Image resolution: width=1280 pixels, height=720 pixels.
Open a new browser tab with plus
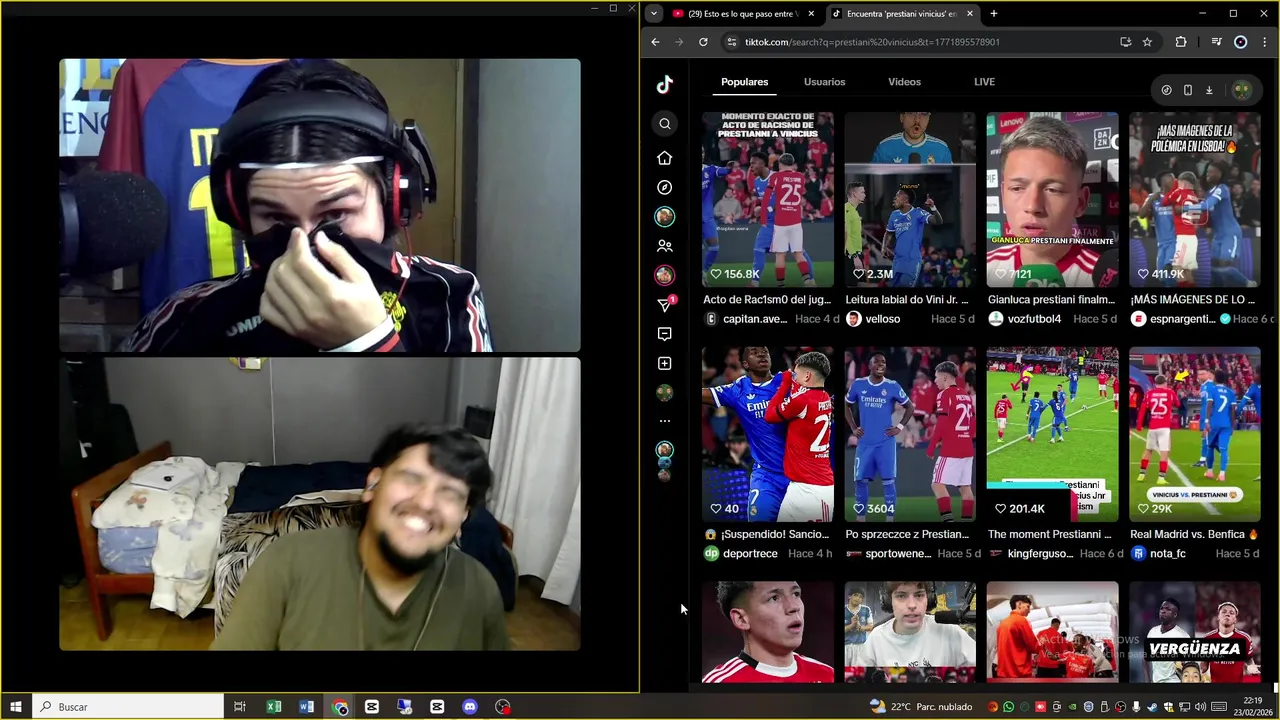pos(993,14)
